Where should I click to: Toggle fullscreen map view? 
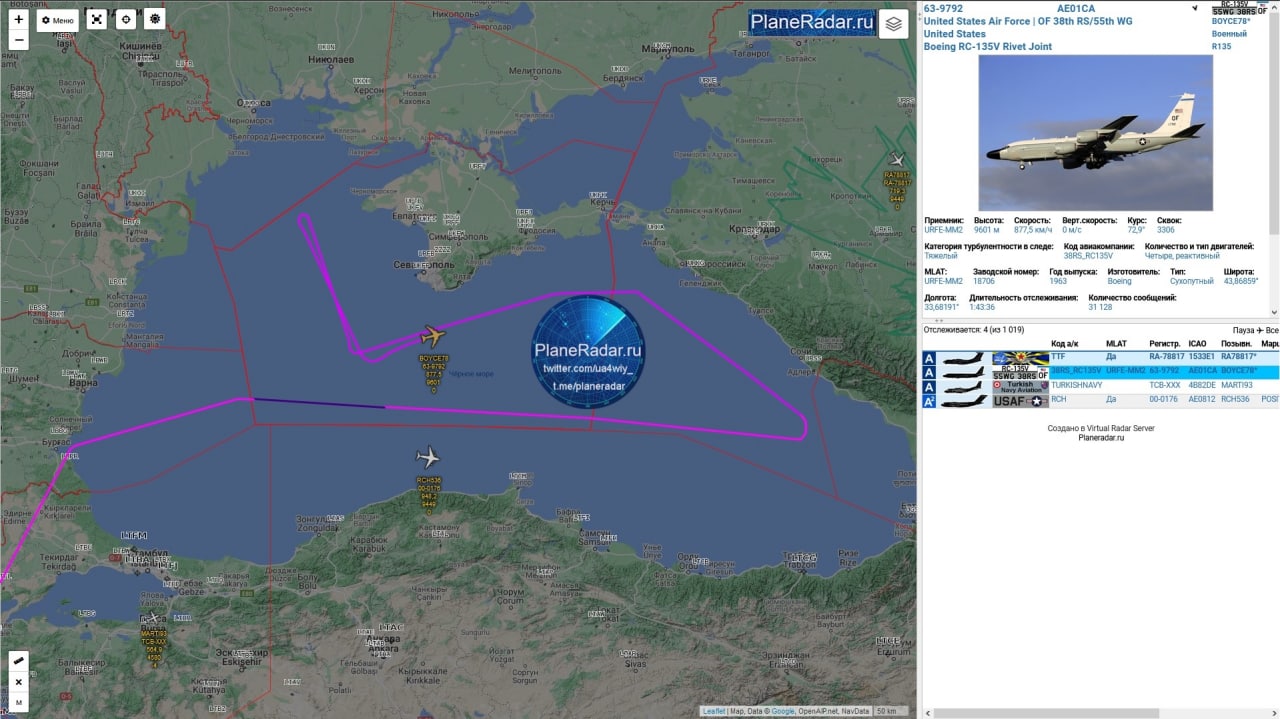(96, 19)
